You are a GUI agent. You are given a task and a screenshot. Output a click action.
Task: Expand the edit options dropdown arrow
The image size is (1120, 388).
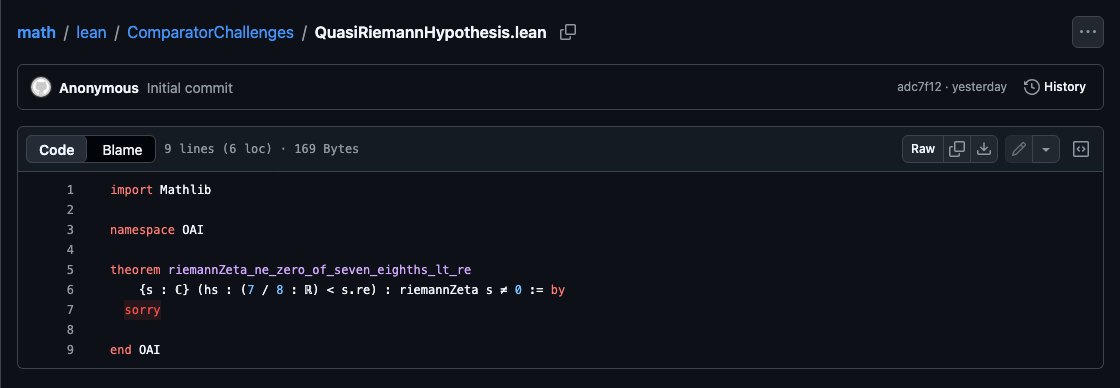pyautogui.click(x=1046, y=149)
